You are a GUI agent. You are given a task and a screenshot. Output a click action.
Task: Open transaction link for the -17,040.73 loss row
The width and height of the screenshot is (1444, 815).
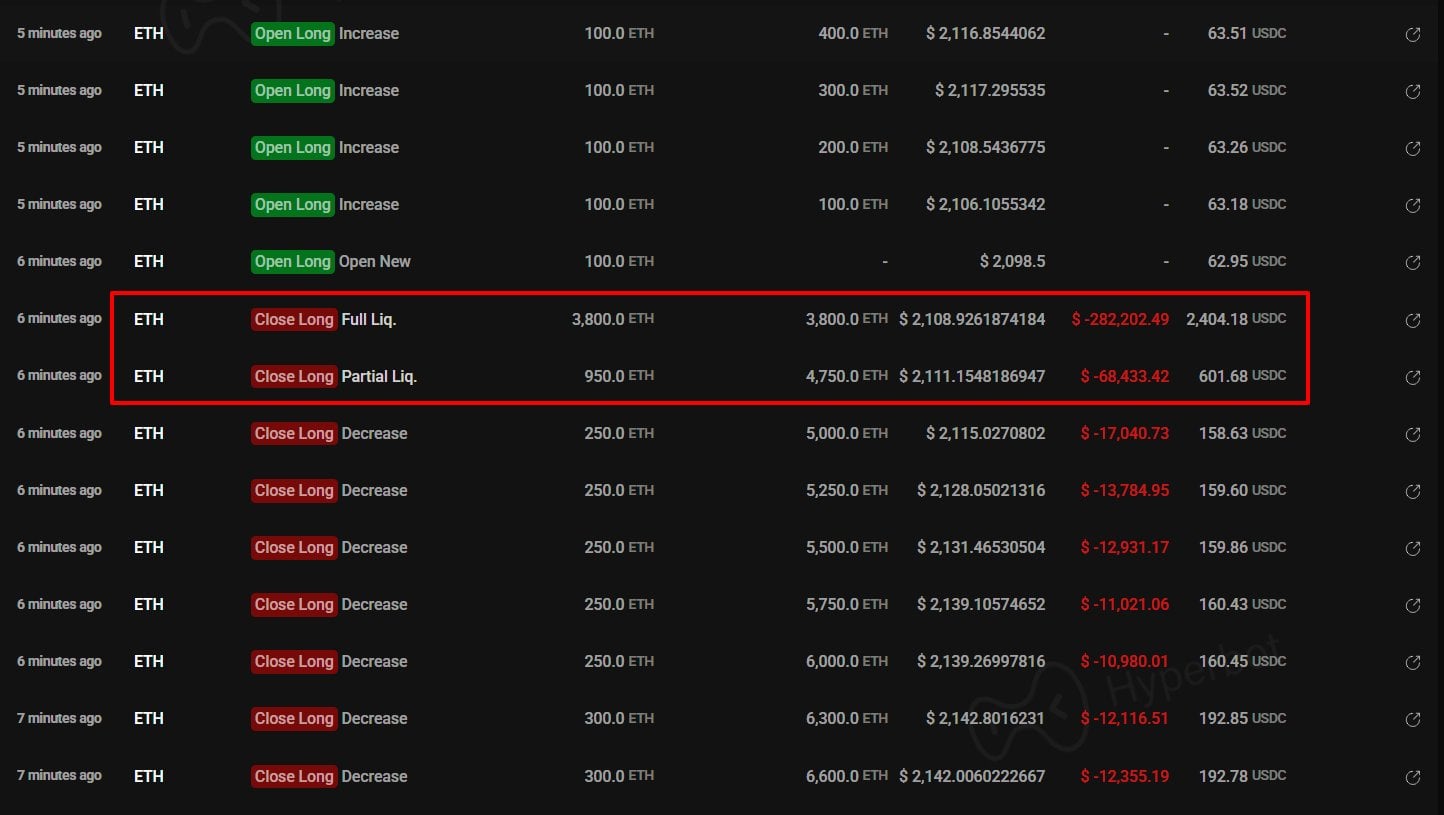click(1413, 434)
